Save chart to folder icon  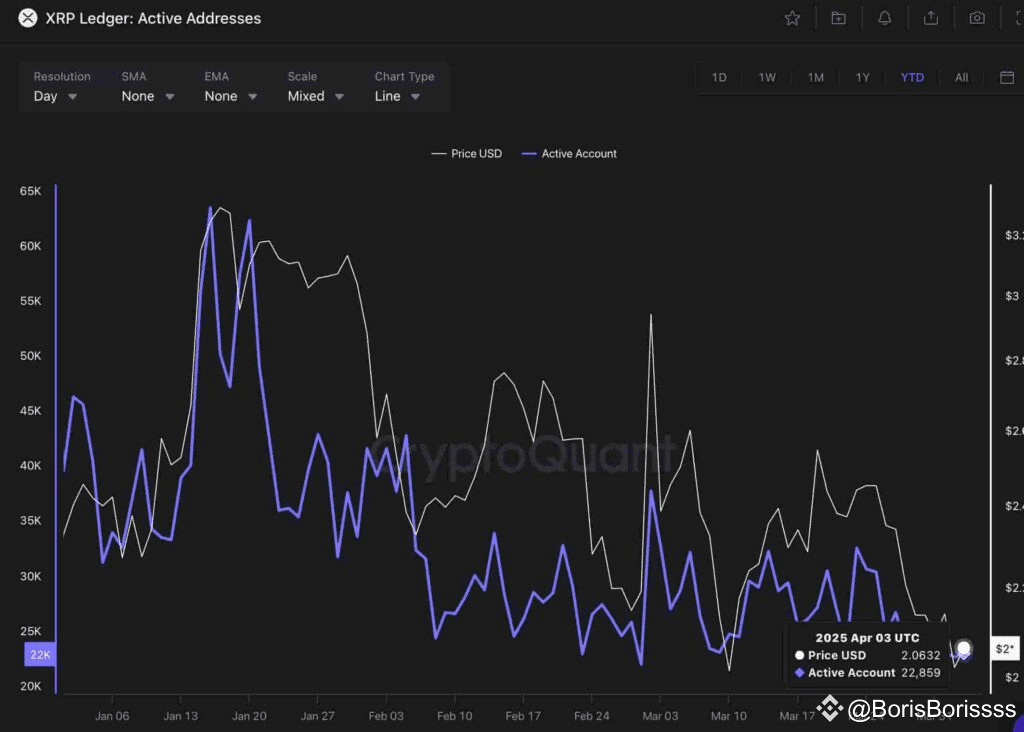(839, 18)
